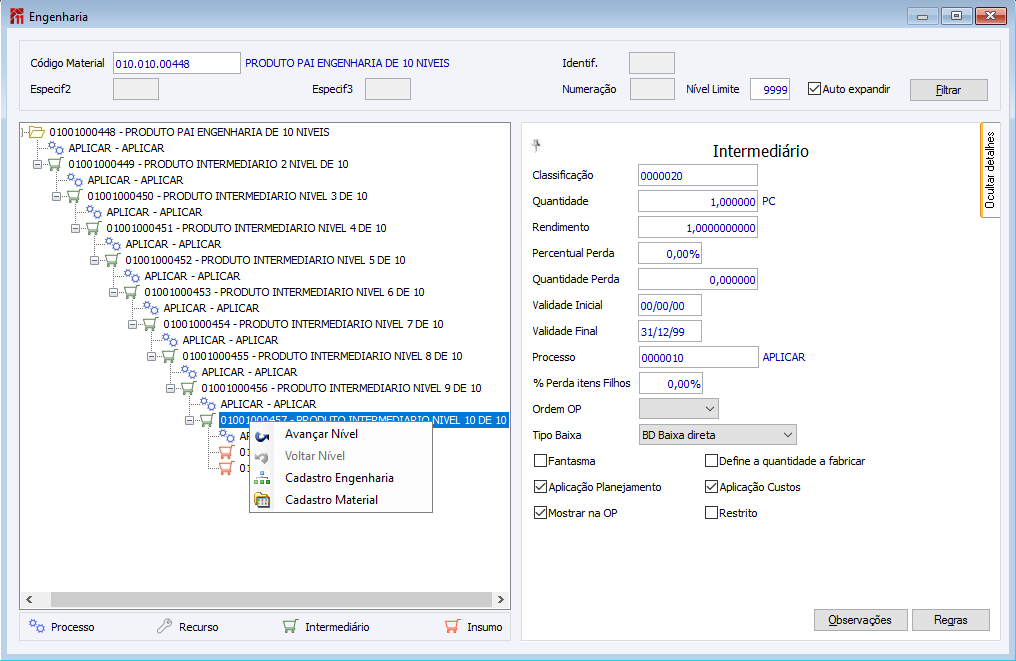Click cart icon of item 01001000453
This screenshot has width=1016, height=661.
pos(132,292)
